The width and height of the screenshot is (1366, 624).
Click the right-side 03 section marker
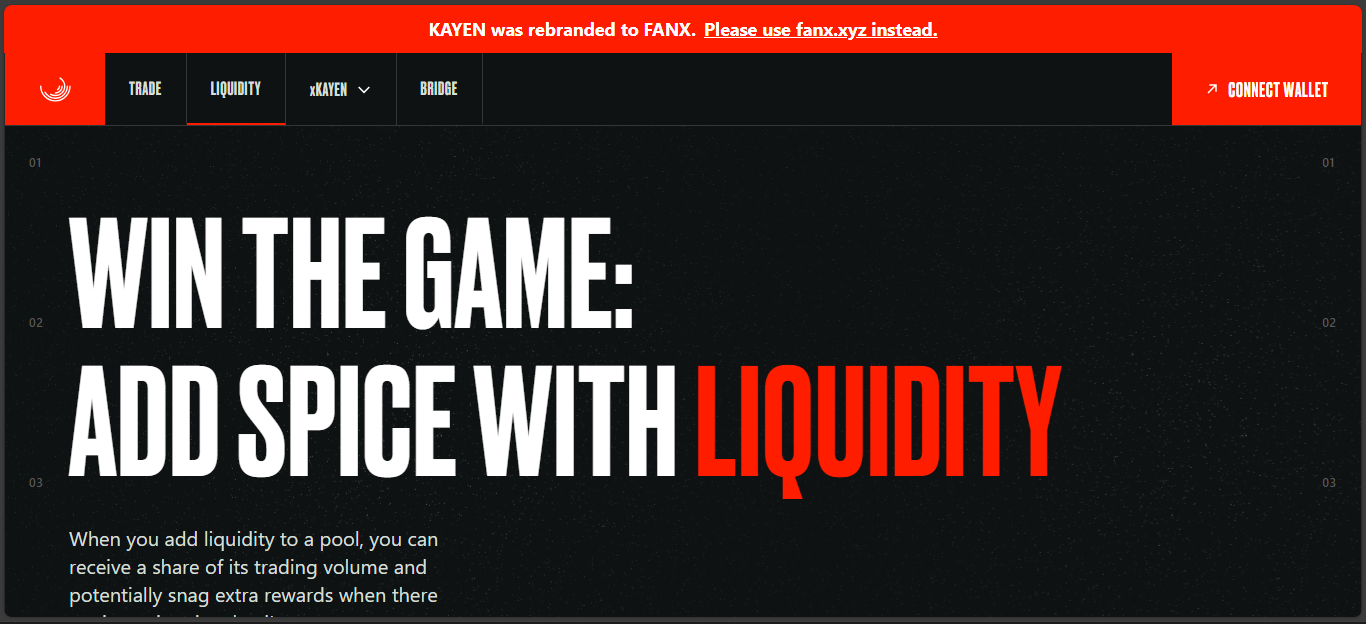point(1329,483)
